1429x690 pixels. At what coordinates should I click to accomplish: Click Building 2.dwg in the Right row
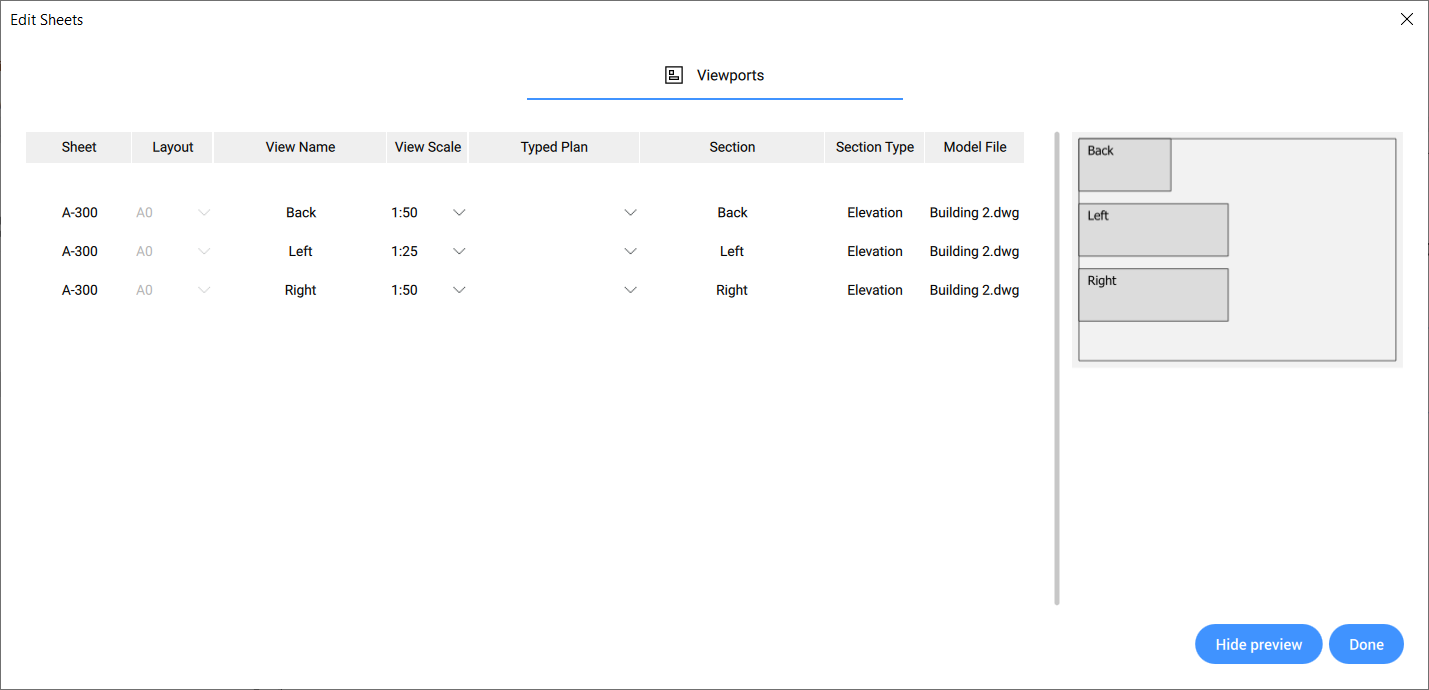pyautogui.click(x=974, y=290)
